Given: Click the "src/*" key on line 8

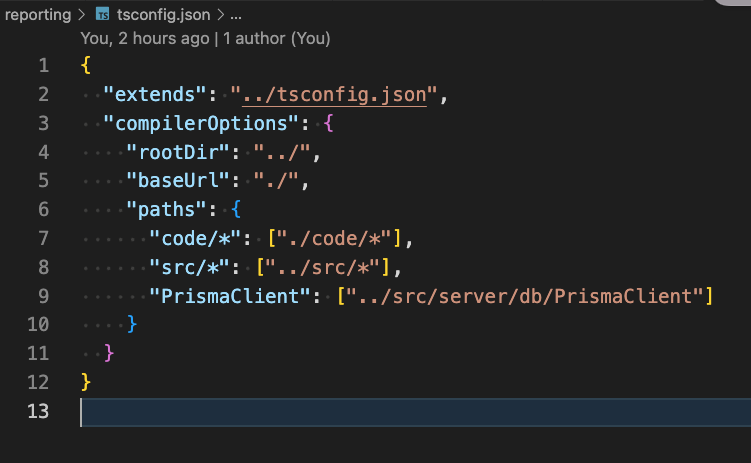Looking at the screenshot, I should click(189, 267).
